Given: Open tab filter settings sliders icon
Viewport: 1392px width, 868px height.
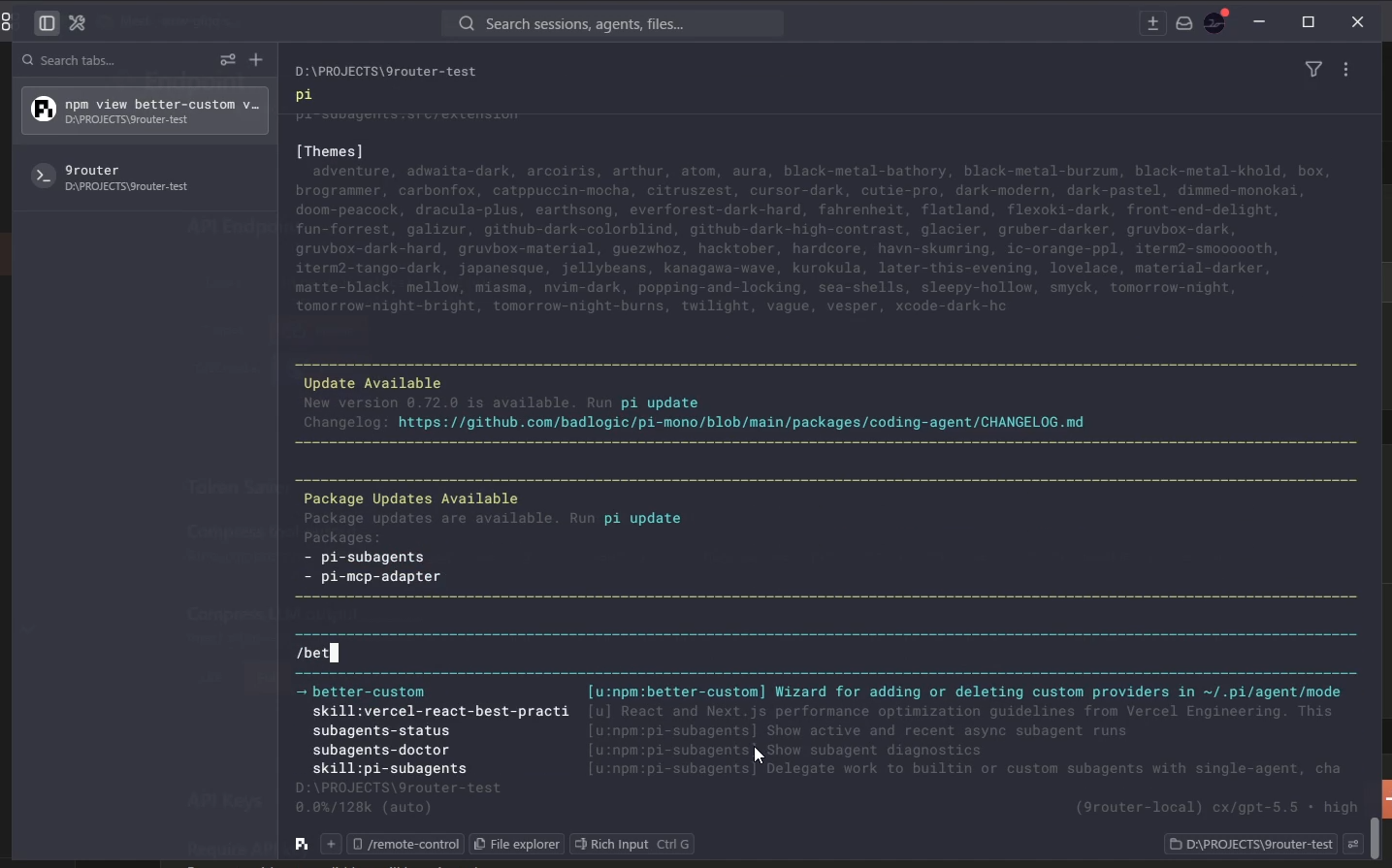Looking at the screenshot, I should click(229, 60).
